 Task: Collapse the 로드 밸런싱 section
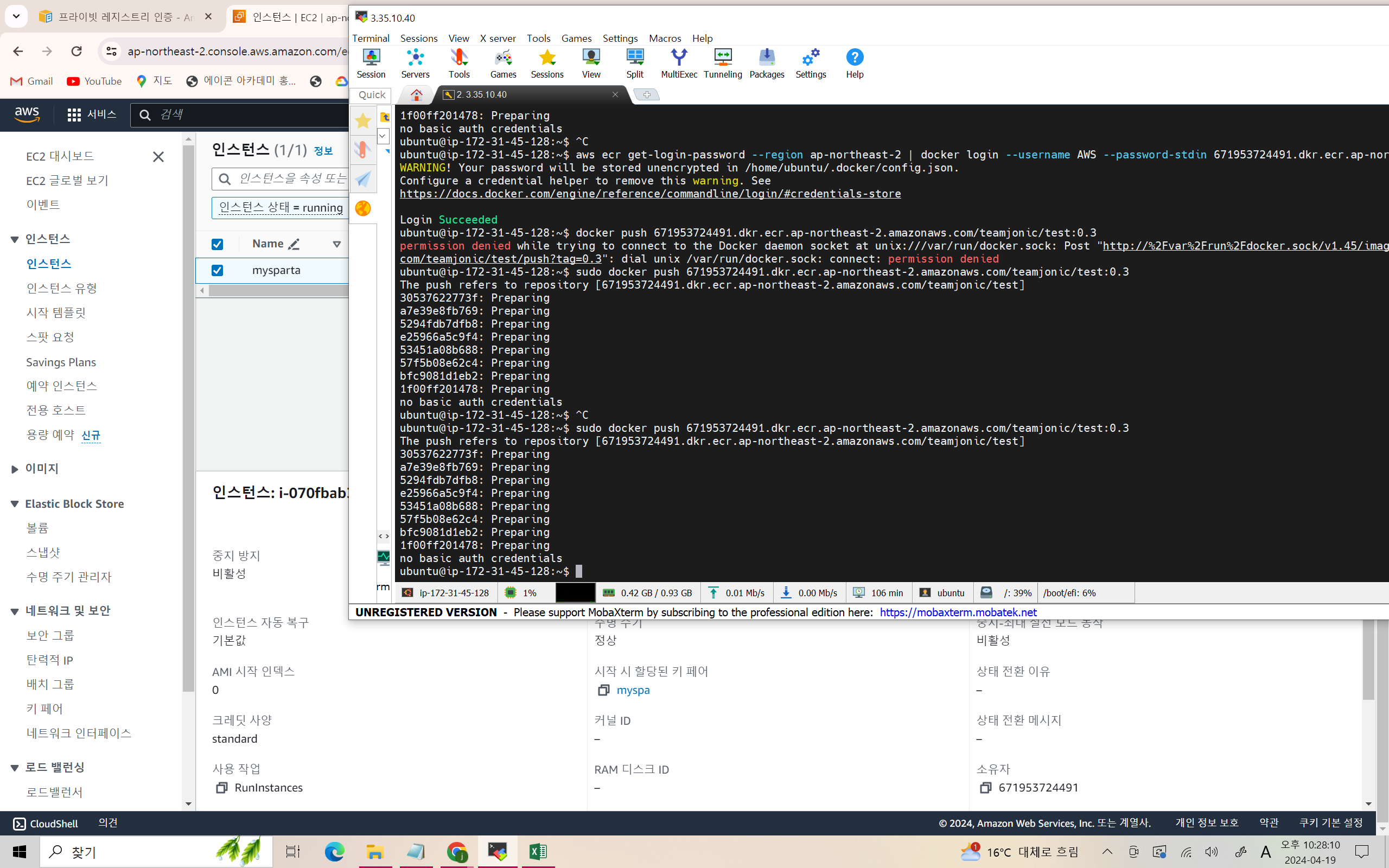[14, 768]
